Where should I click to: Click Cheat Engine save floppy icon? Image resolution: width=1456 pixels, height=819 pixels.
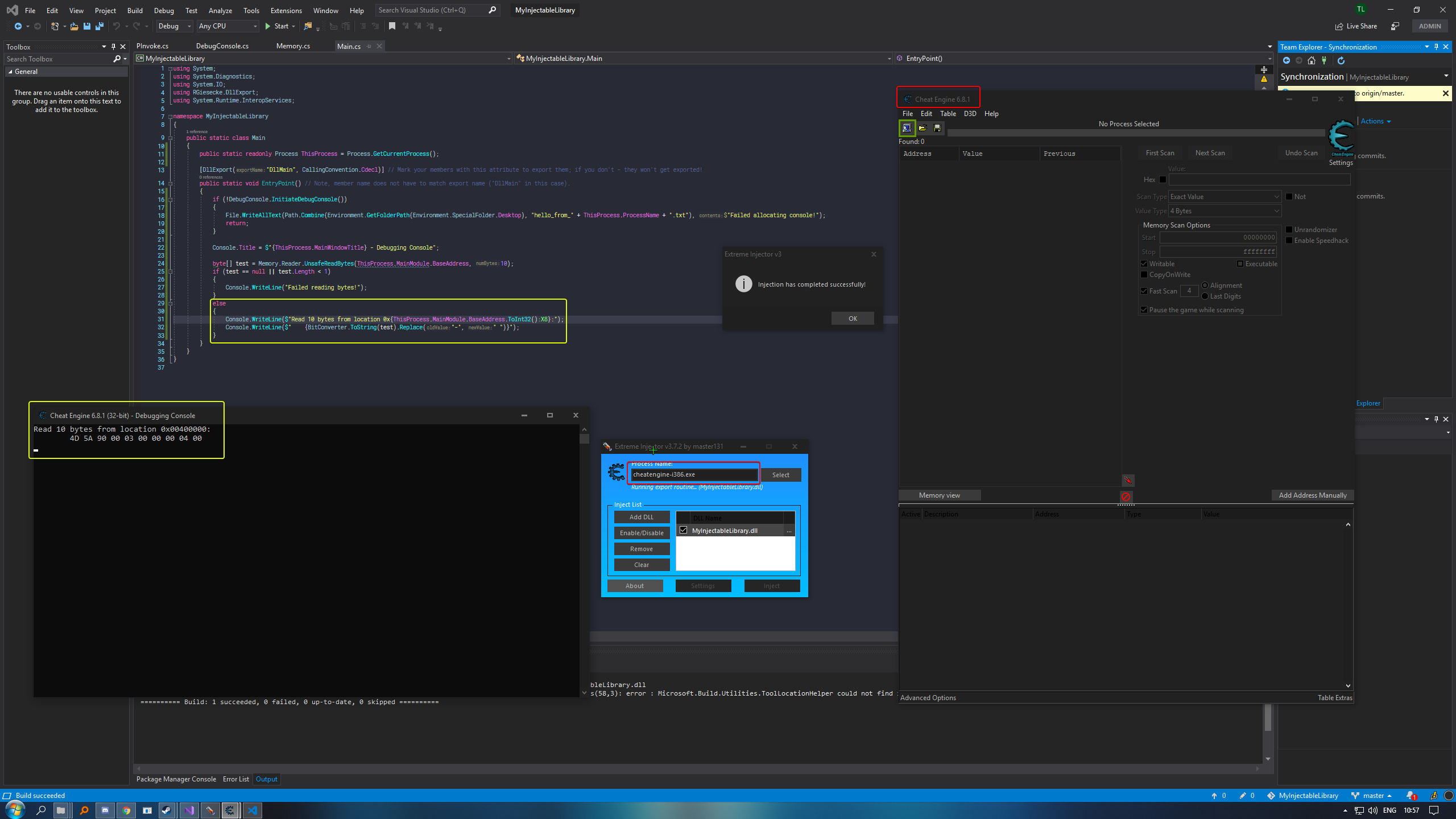click(x=937, y=128)
